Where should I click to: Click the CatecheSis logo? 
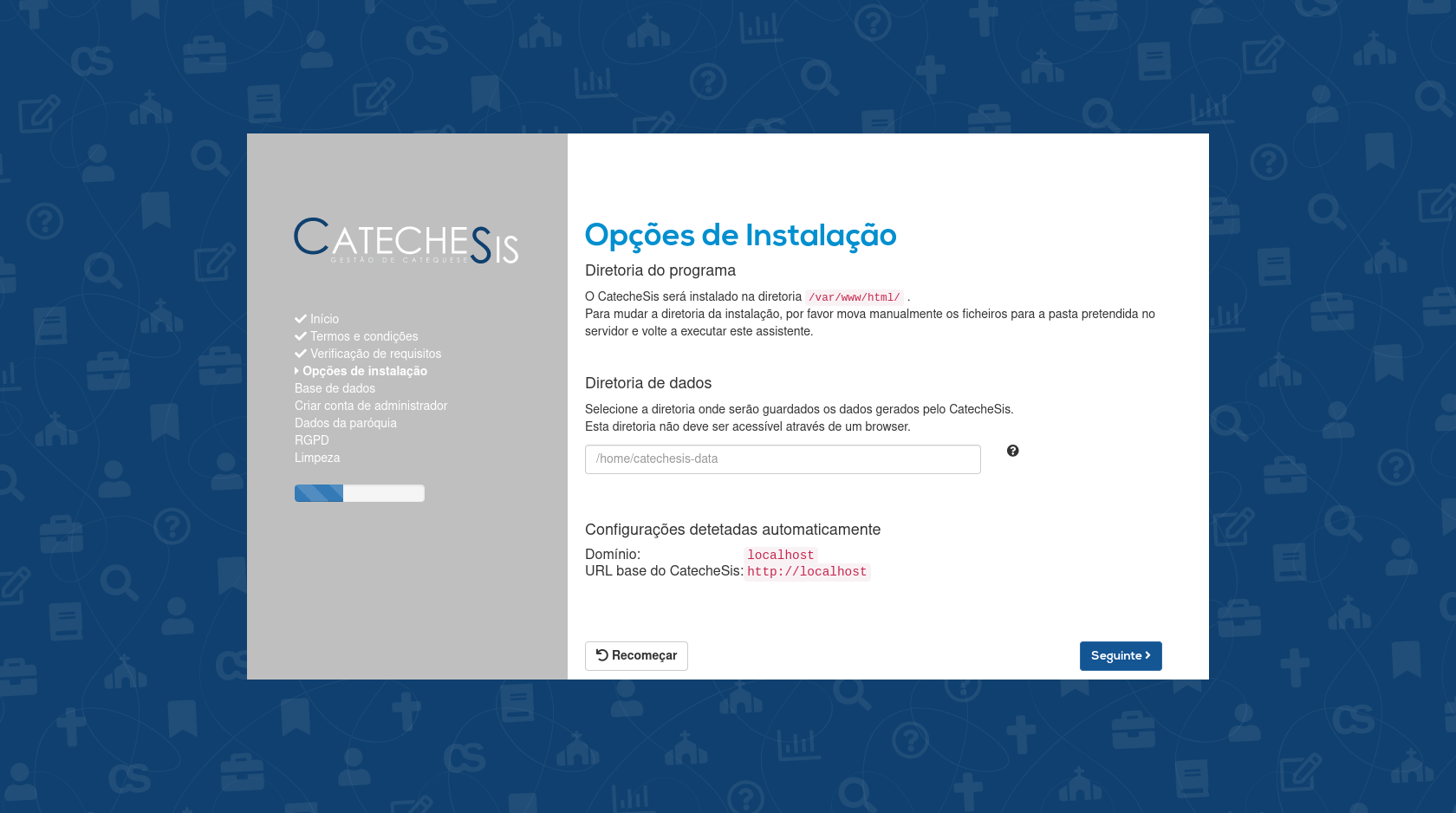tap(406, 241)
